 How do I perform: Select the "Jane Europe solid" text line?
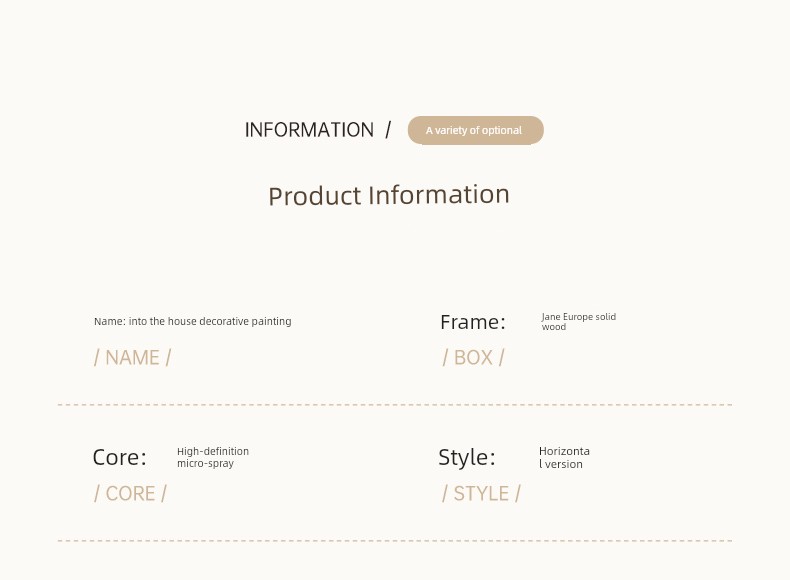(579, 317)
